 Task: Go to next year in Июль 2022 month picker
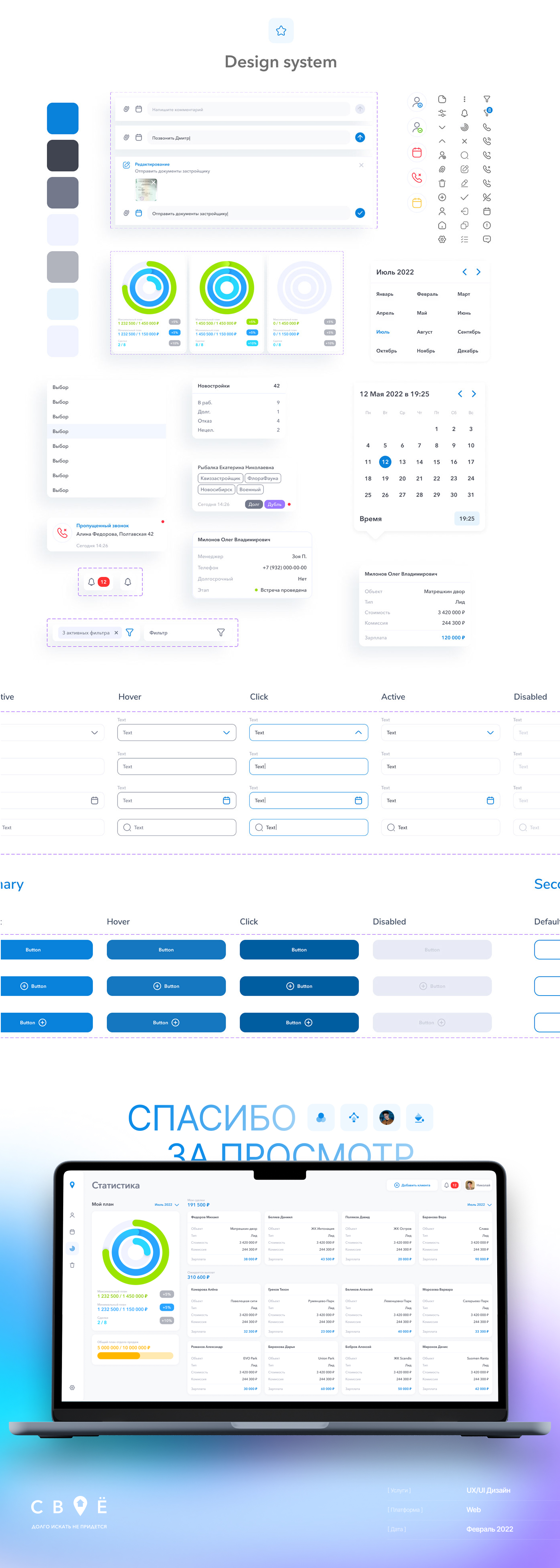point(478,272)
